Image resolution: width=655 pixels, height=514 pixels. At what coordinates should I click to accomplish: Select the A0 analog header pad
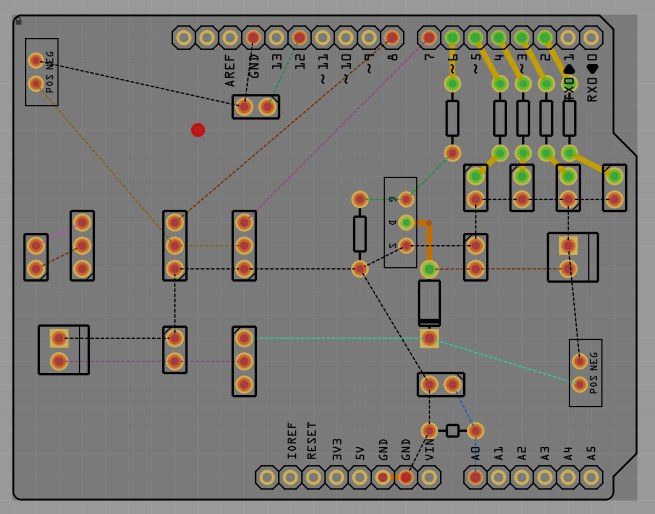coord(475,477)
